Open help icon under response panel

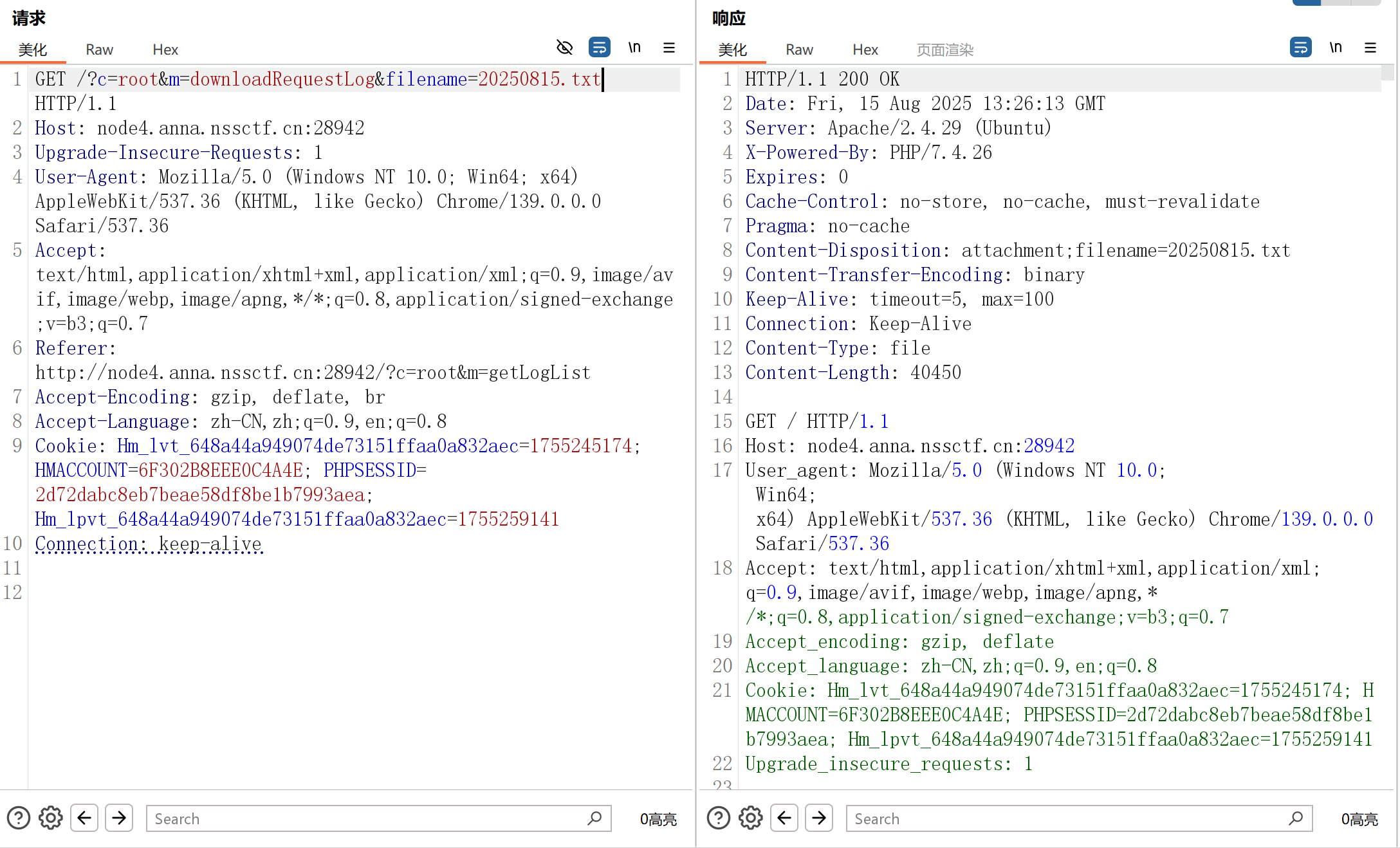tap(719, 818)
